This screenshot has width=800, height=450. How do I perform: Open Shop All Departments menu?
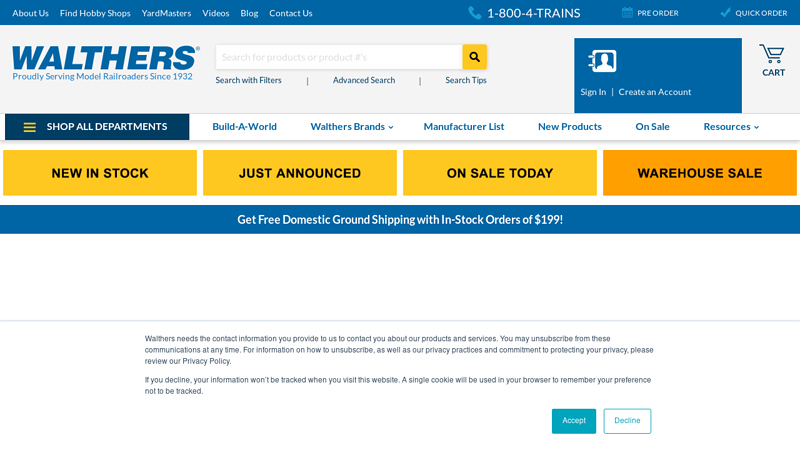pyautogui.click(x=97, y=127)
